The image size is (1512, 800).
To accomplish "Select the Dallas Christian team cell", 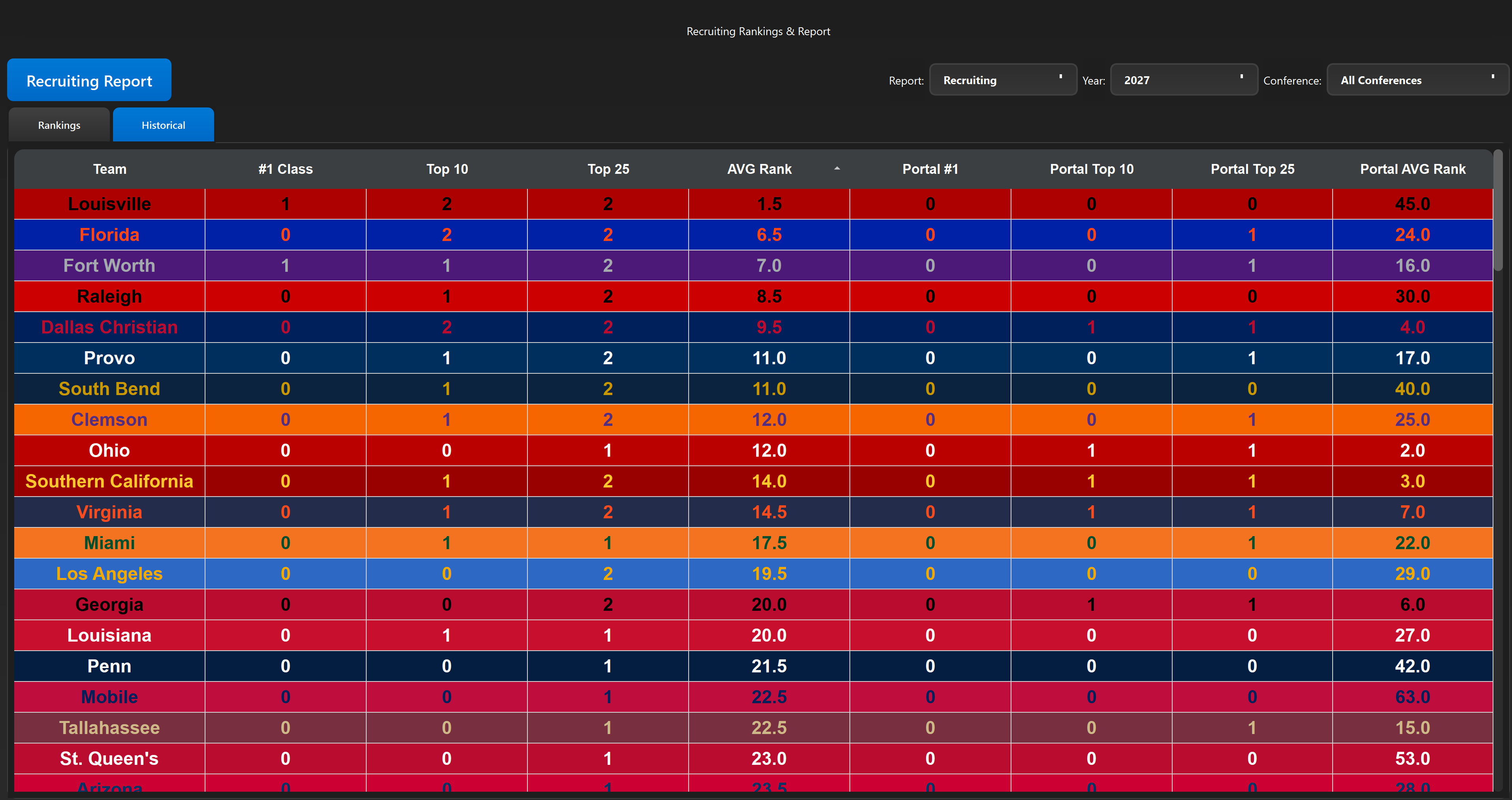I will (x=110, y=328).
